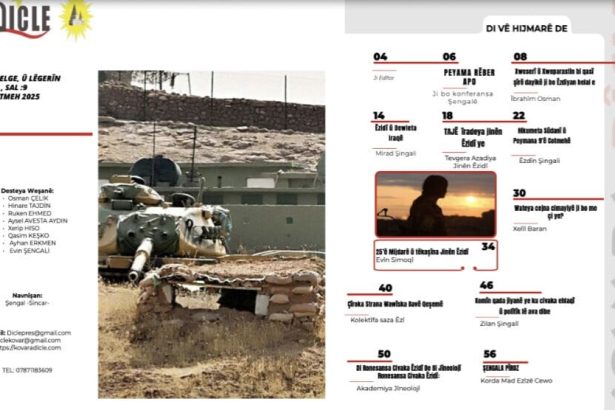Viewport: 615px width, 410px height.
Task: Open the tank photograph
Action: coord(211,234)
